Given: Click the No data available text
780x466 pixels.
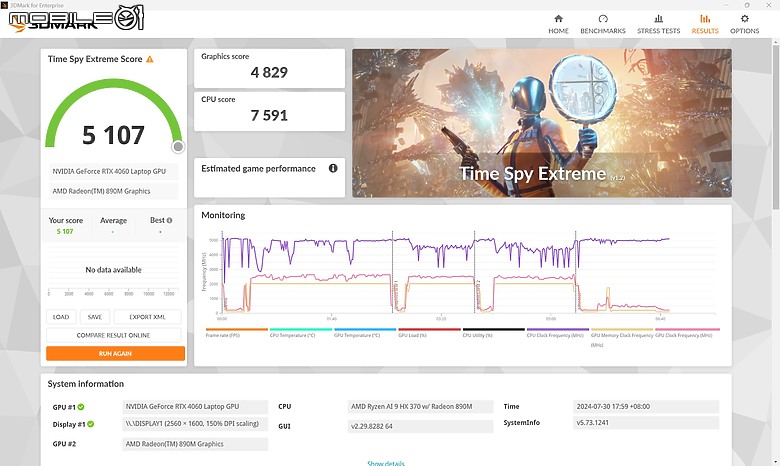Looking at the screenshot, I should point(113,270).
